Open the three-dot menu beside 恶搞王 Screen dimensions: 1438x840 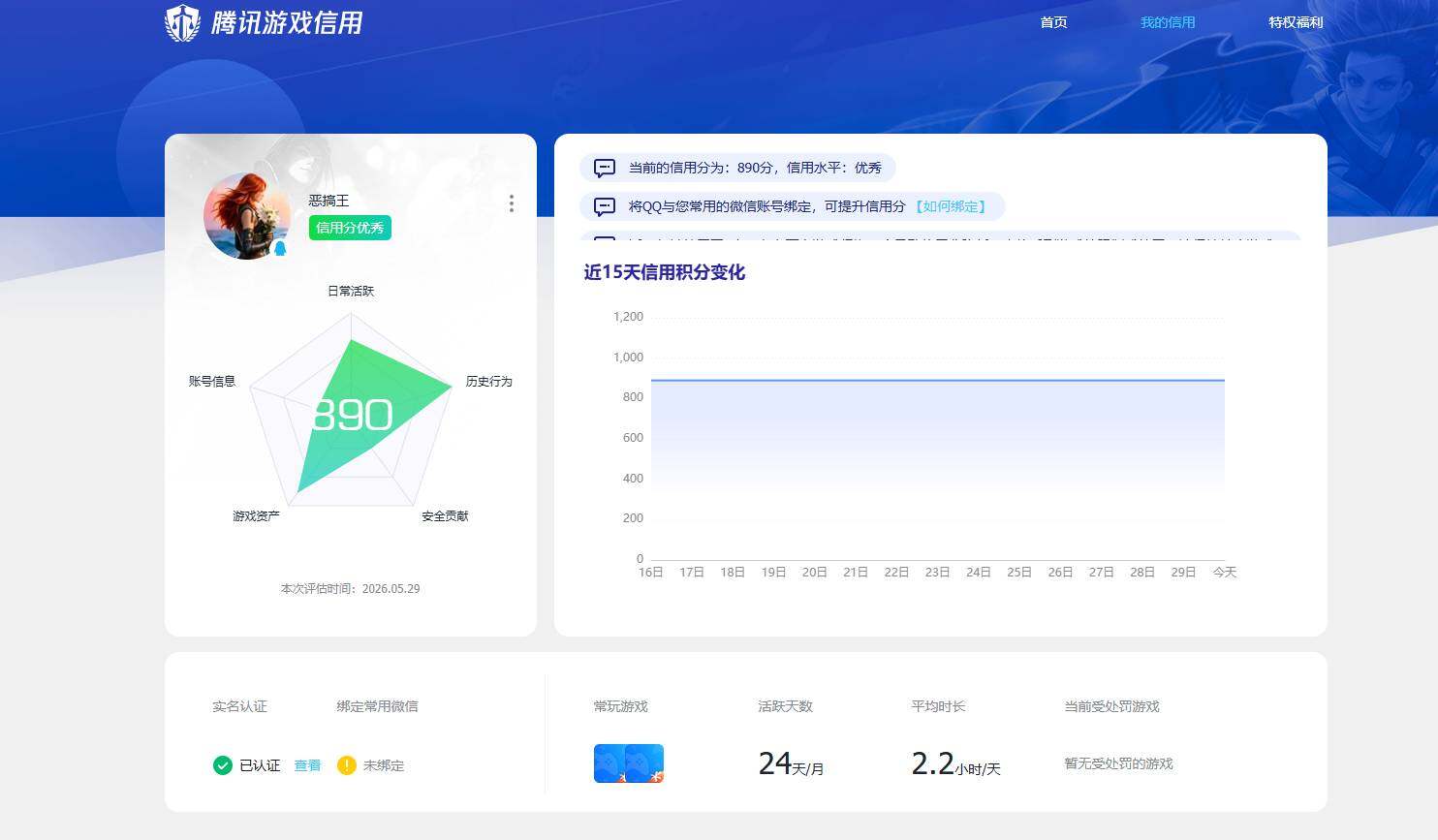coord(512,203)
